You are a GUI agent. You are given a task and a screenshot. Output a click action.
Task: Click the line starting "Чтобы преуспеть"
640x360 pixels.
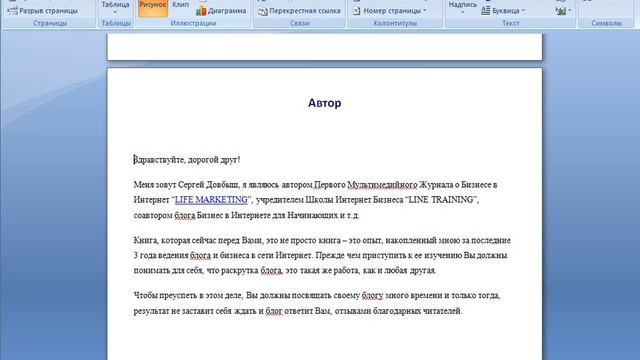317,295
